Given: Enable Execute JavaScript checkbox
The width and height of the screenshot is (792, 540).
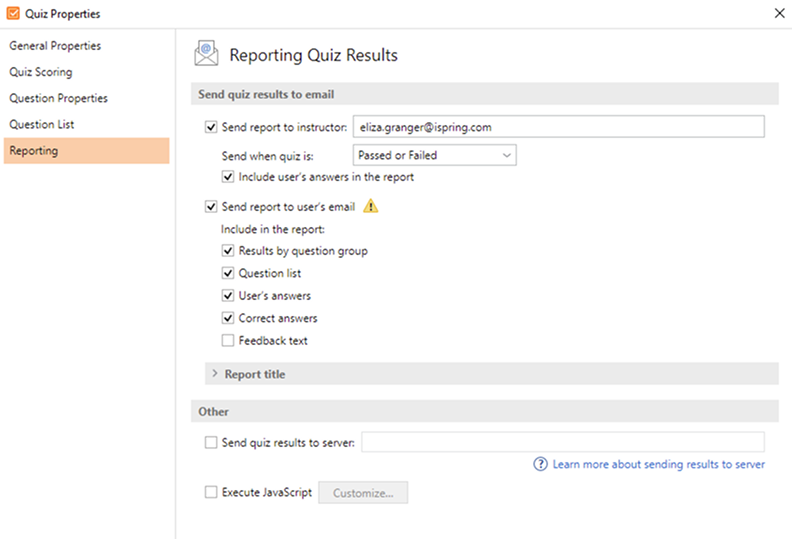Looking at the screenshot, I should tap(211, 492).
